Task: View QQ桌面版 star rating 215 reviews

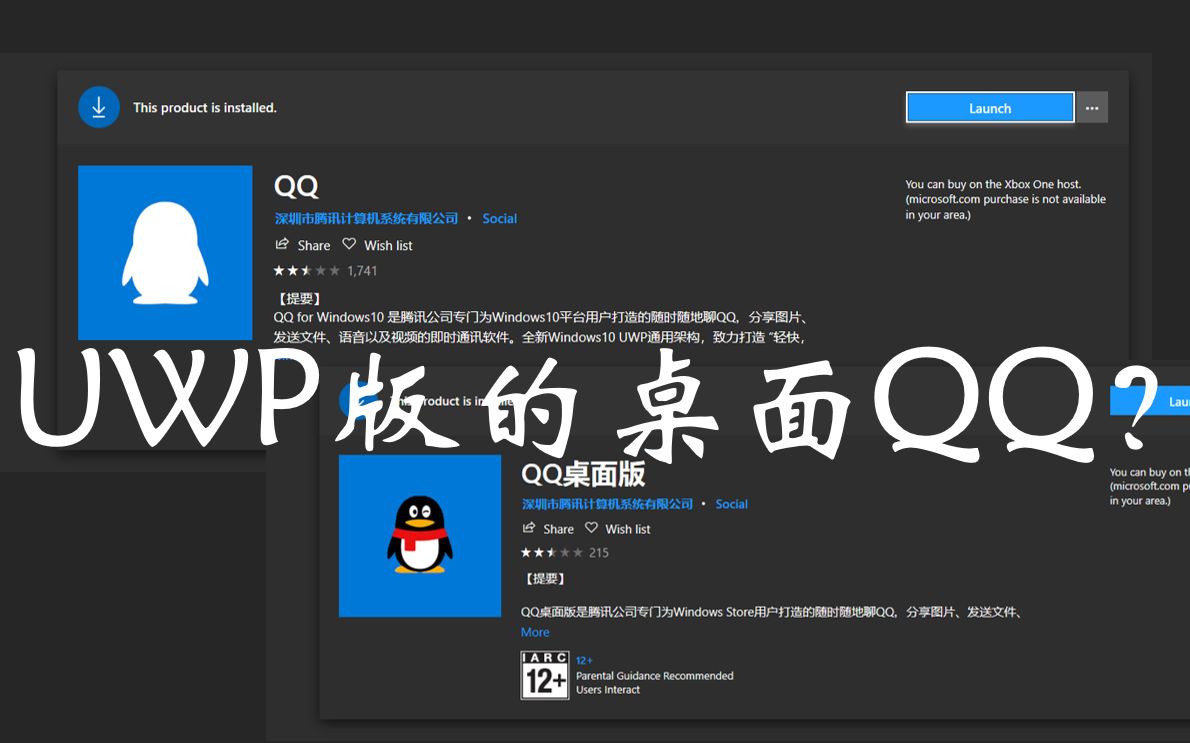Action: [x=565, y=553]
